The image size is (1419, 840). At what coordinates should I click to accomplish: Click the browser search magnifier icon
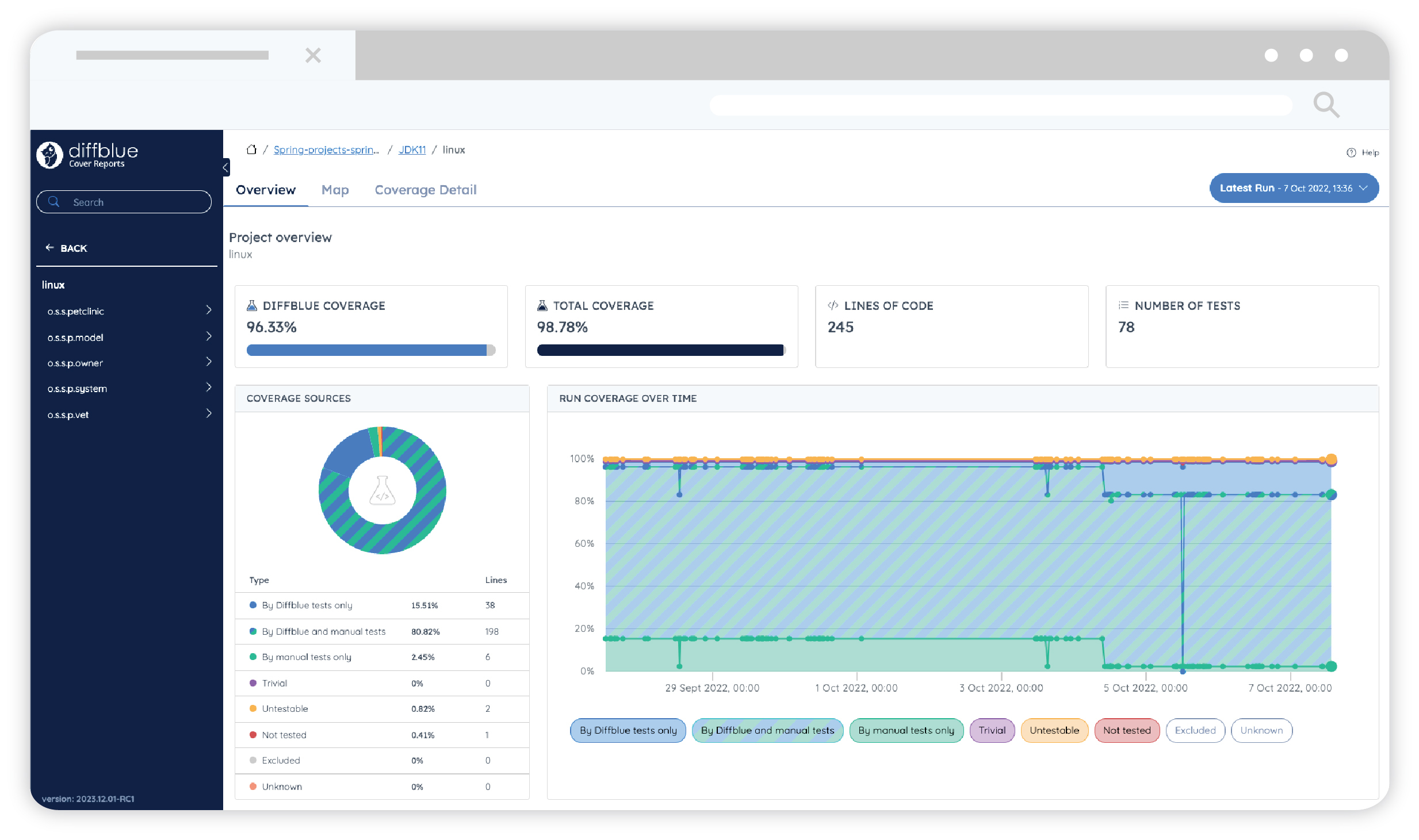(1326, 105)
